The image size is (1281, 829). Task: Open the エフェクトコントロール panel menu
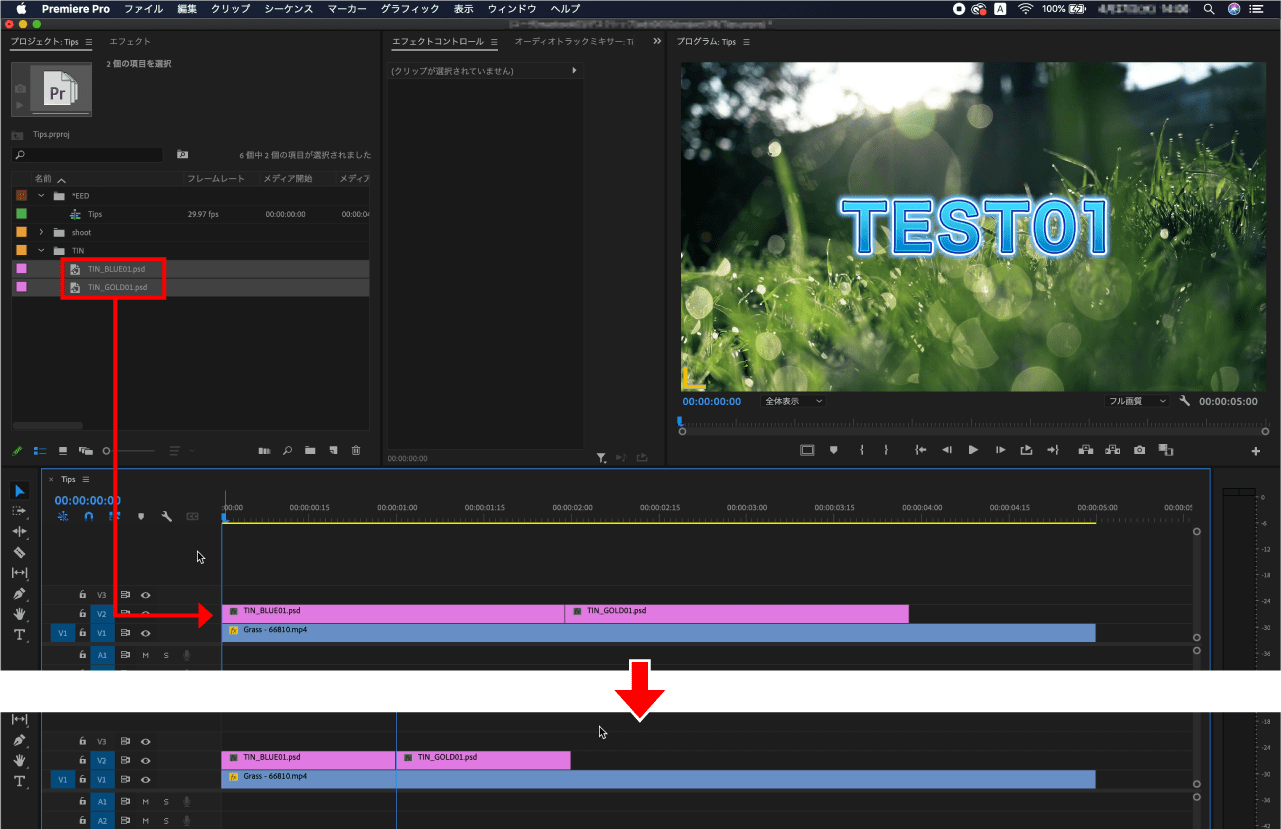click(494, 42)
